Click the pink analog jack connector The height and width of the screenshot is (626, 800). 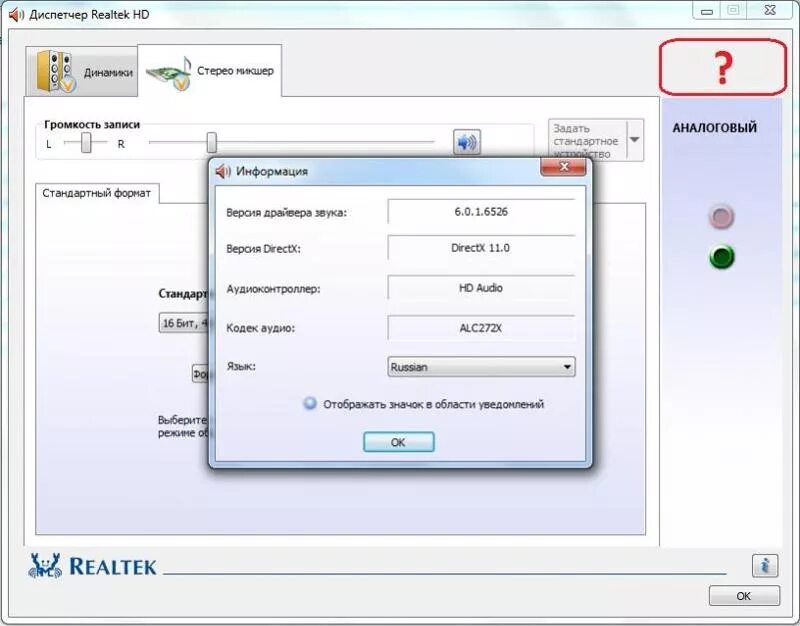tap(721, 217)
